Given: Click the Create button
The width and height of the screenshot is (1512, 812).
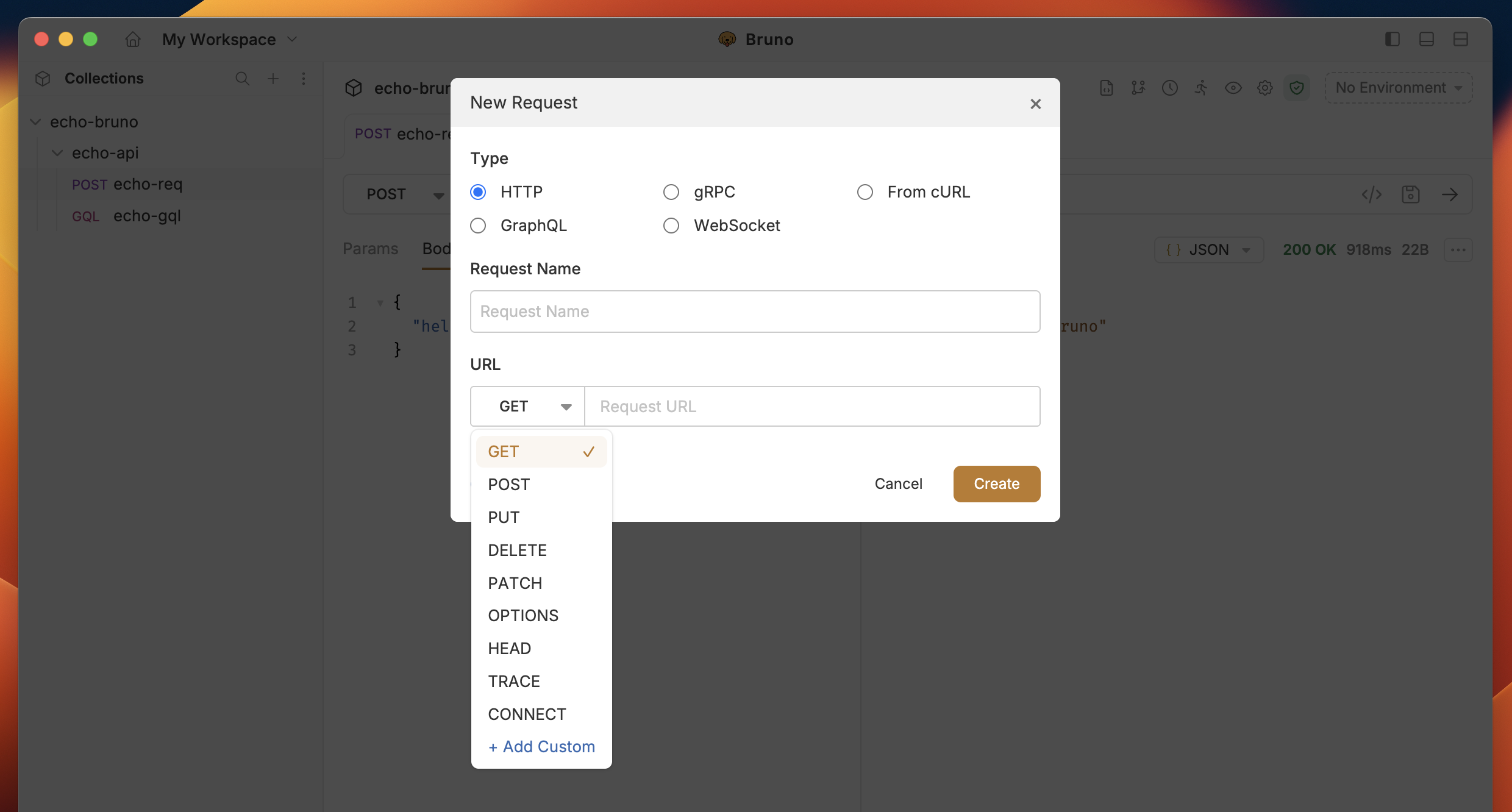Looking at the screenshot, I should [996, 484].
